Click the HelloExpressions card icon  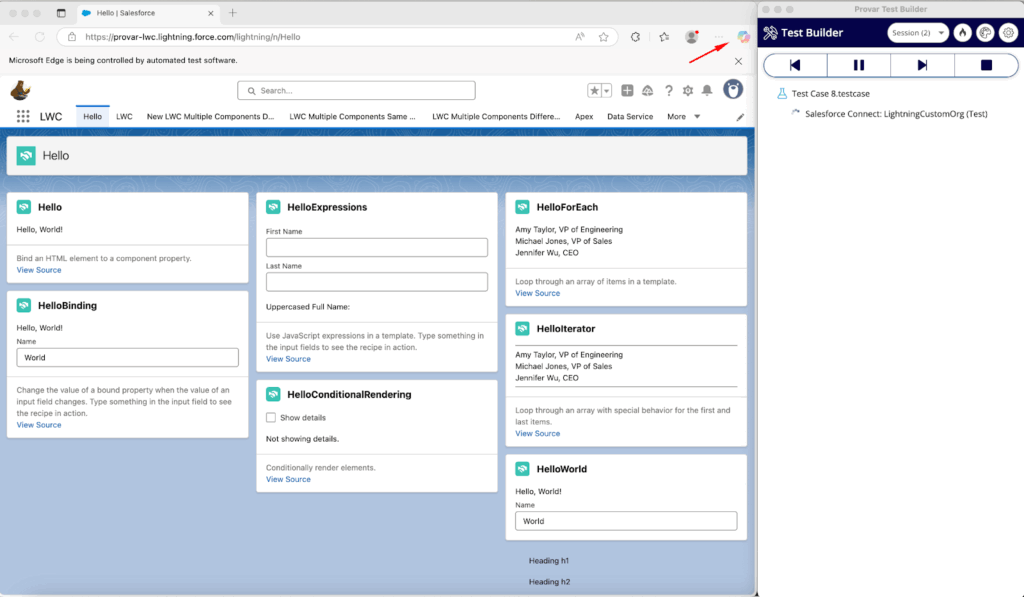point(273,207)
